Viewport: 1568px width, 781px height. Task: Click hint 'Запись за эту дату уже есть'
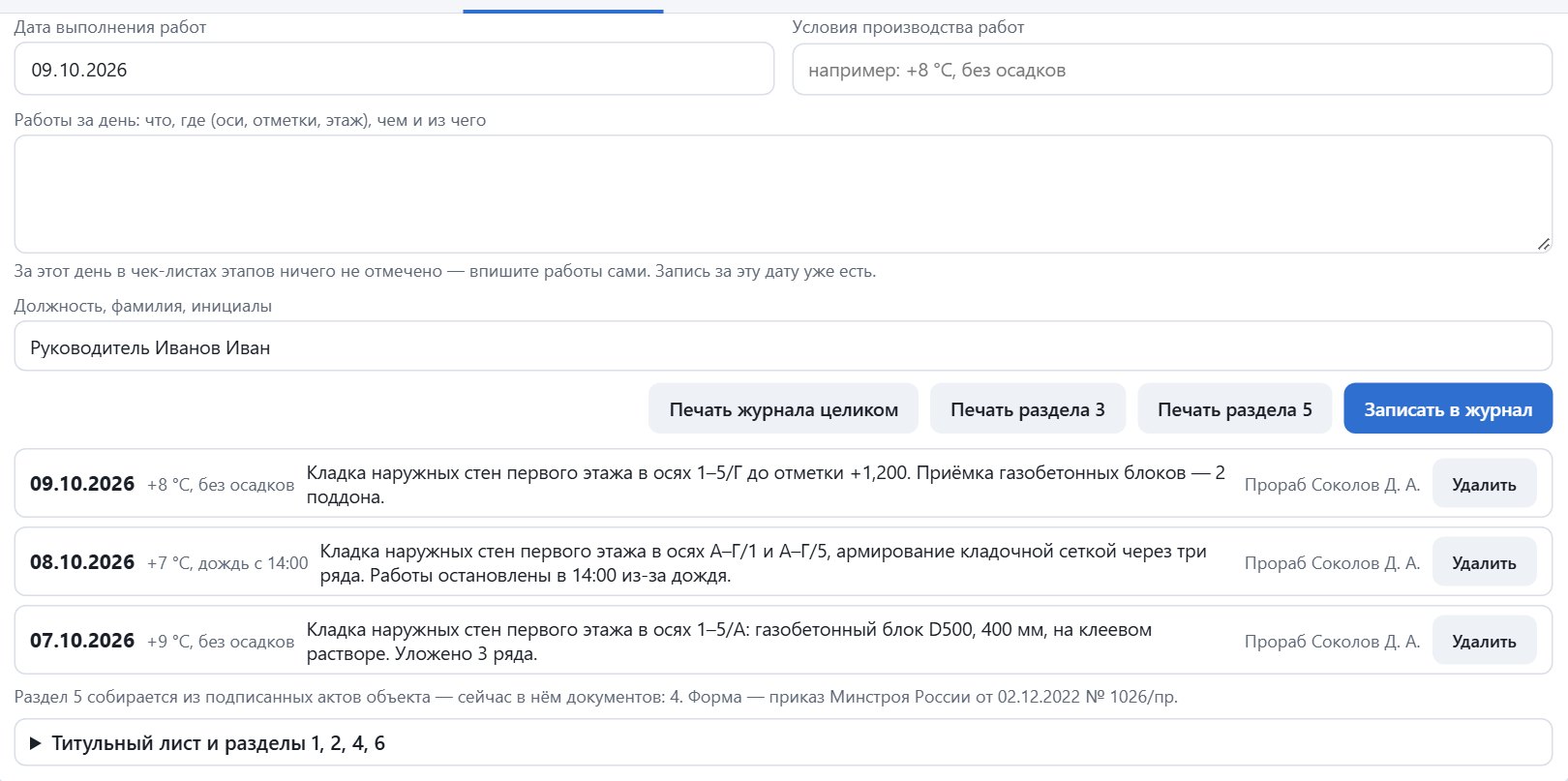[x=765, y=271]
